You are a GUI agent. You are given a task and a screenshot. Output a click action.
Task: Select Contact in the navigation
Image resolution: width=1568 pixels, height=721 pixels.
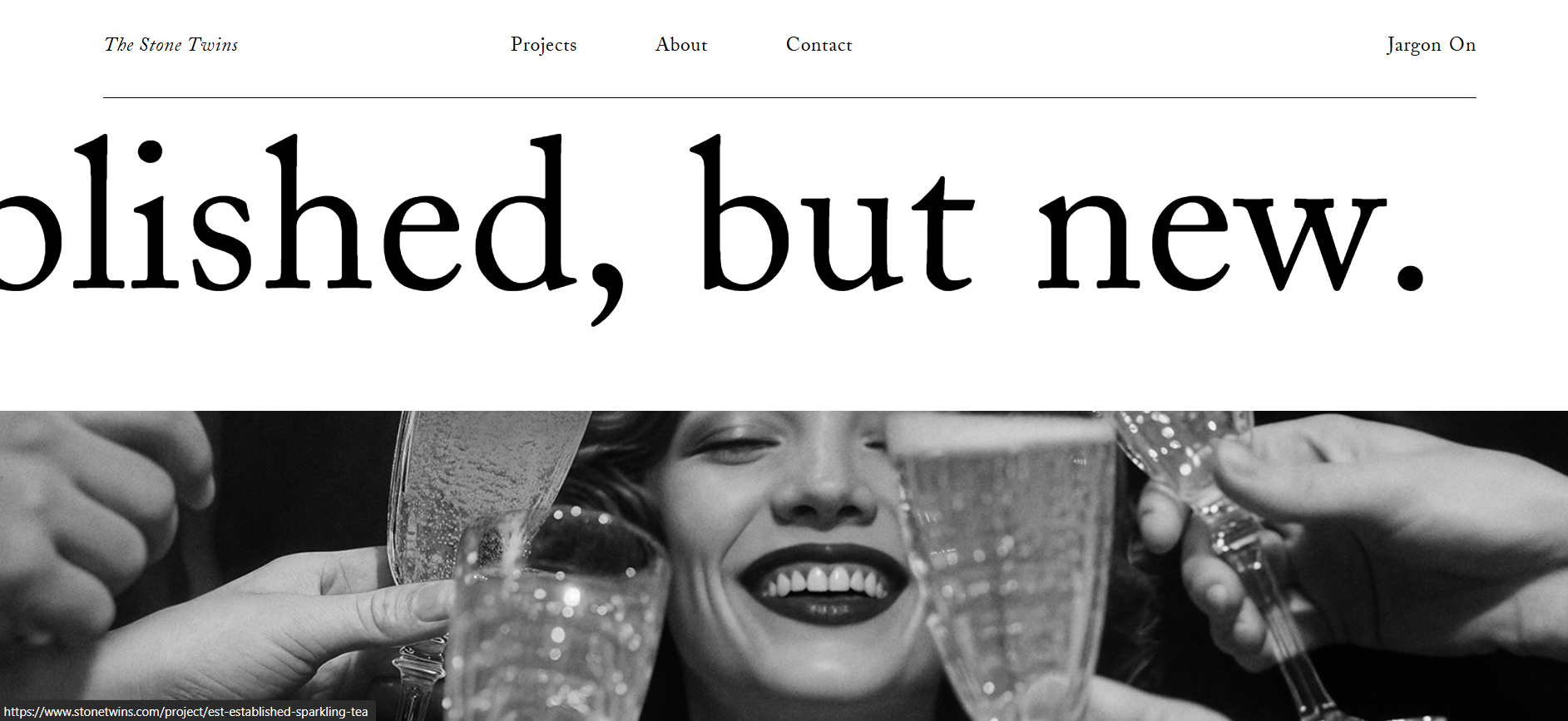pyautogui.click(x=819, y=45)
